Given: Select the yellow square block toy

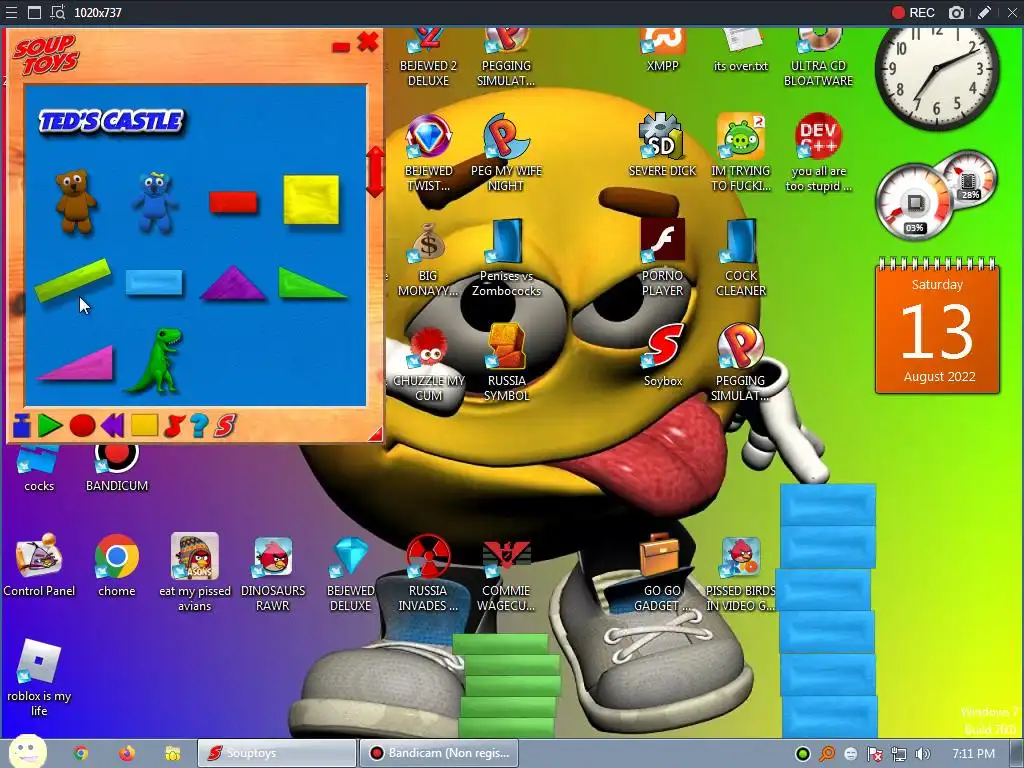Looking at the screenshot, I should coord(312,200).
